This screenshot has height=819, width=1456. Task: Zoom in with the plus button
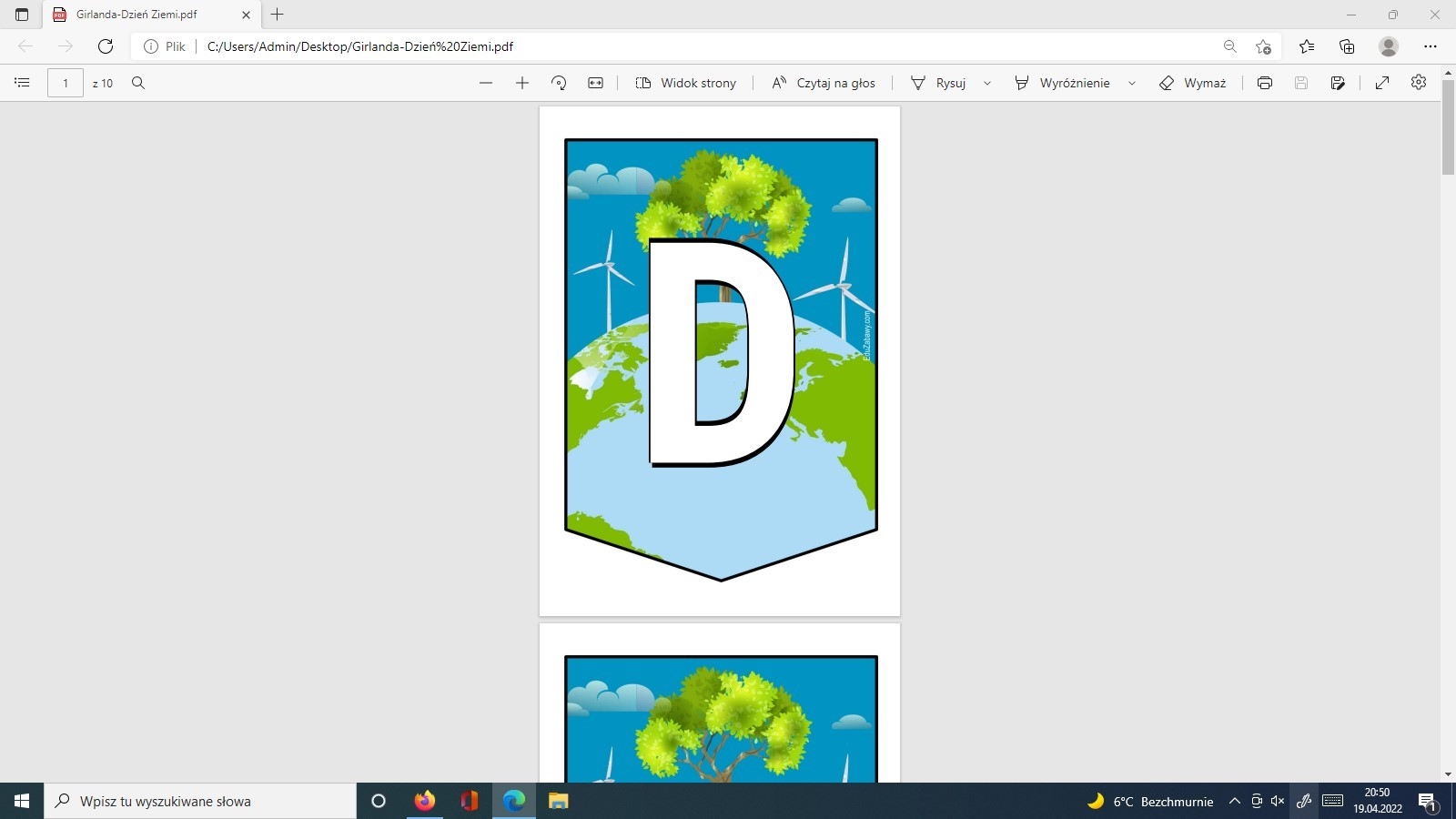click(522, 83)
